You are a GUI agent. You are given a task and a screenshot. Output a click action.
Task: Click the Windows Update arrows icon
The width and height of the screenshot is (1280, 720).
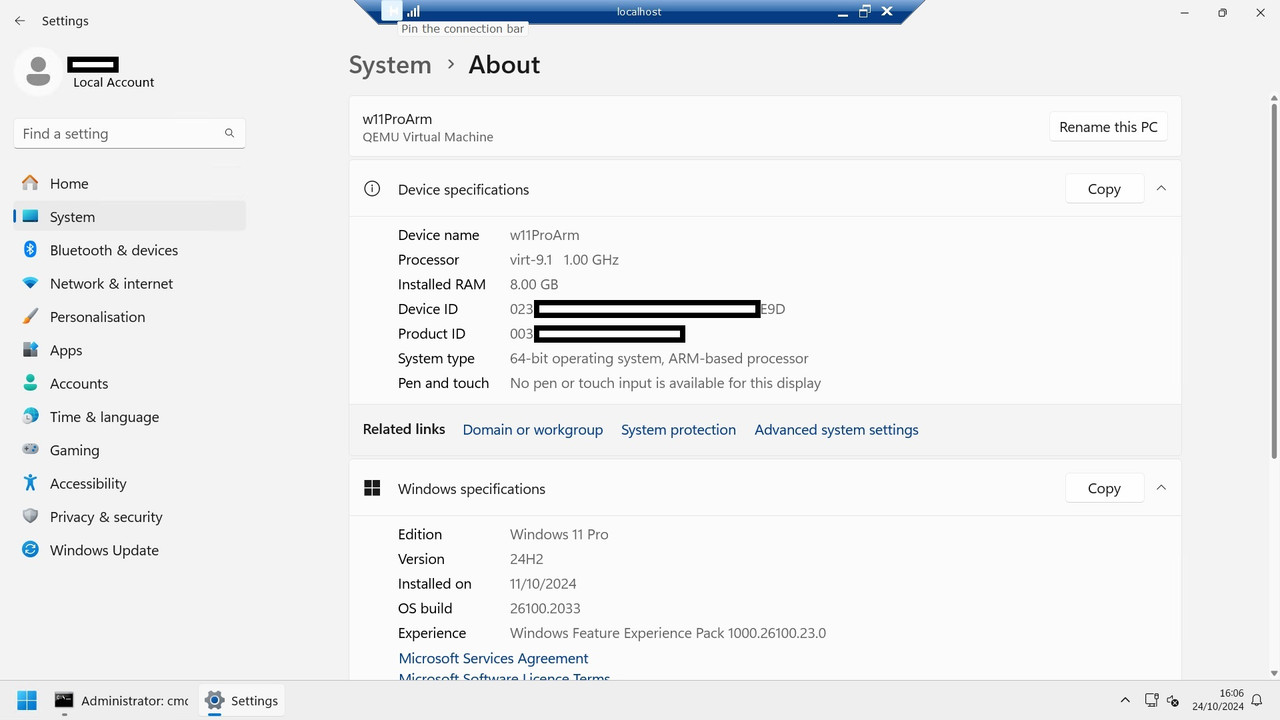pos(30,550)
